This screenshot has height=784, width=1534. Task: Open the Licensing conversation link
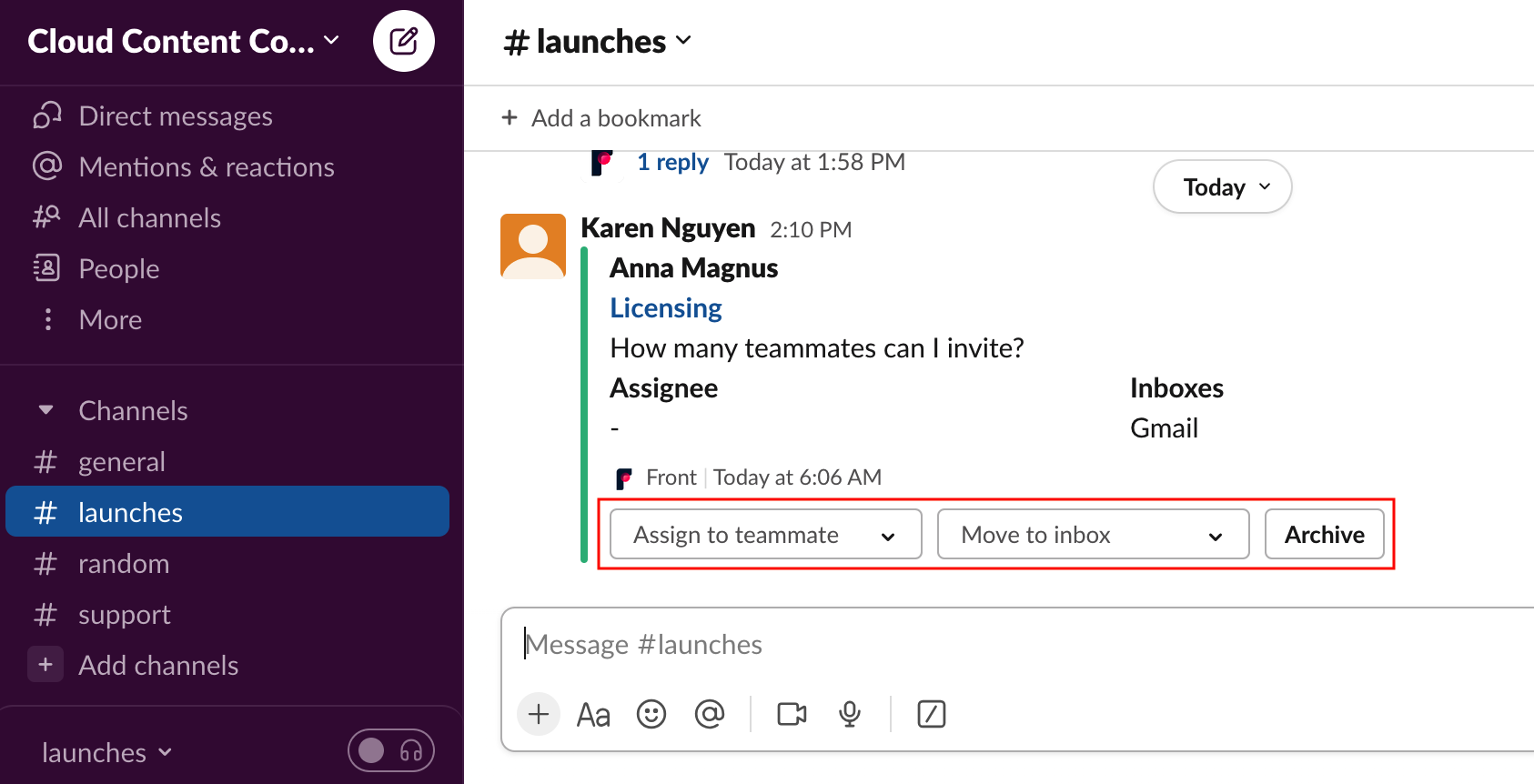click(x=666, y=308)
